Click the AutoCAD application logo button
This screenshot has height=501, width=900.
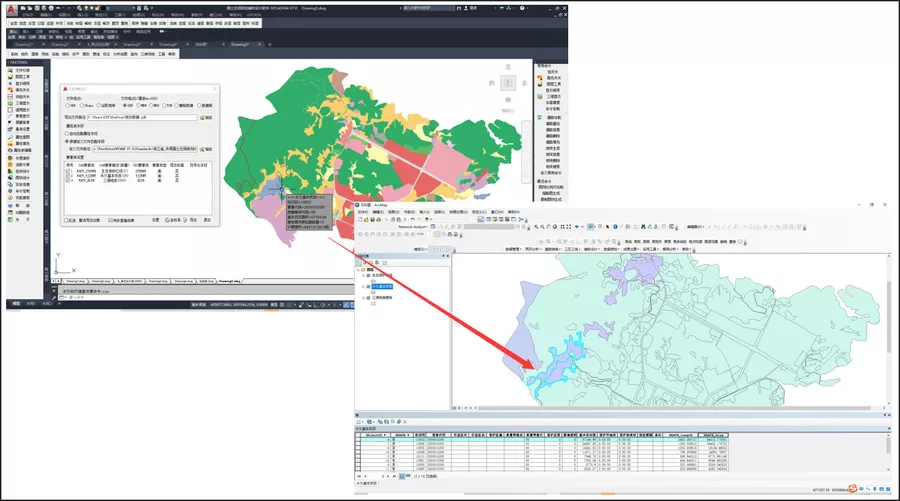coord(12,8)
